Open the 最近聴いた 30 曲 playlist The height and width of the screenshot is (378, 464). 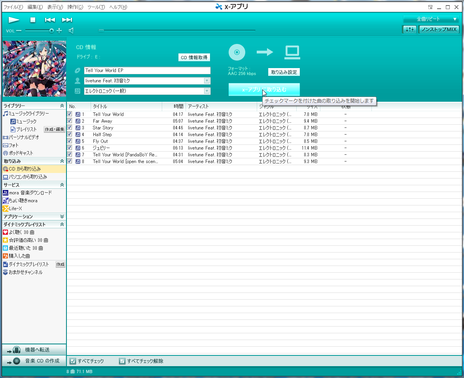coord(23,248)
